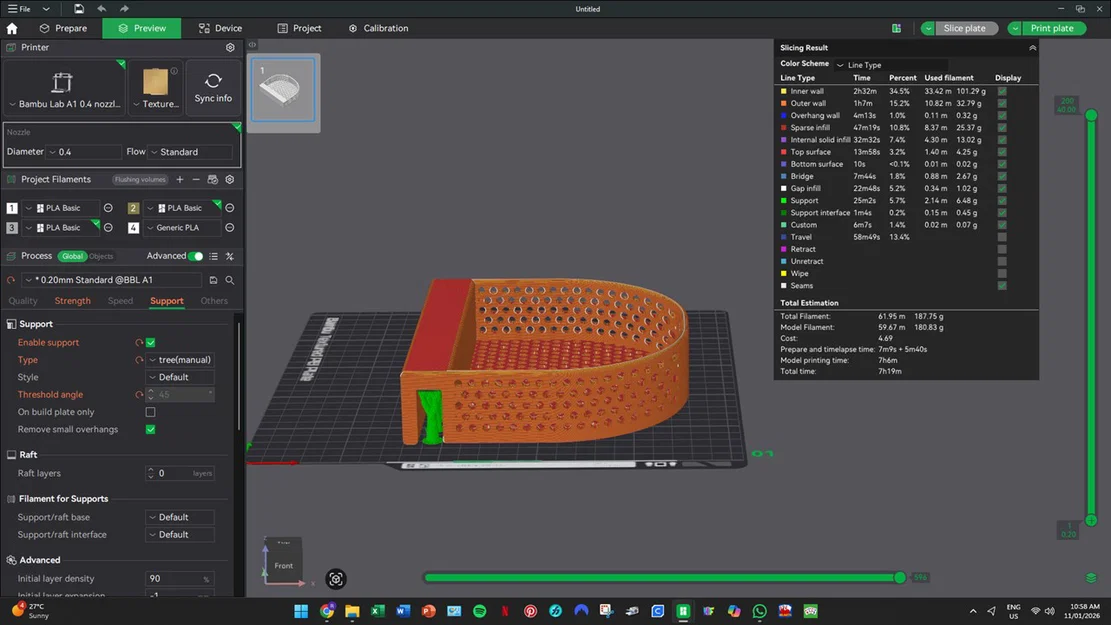Select Objects process scope
This screenshot has height=625, width=1111.
pos(101,256)
